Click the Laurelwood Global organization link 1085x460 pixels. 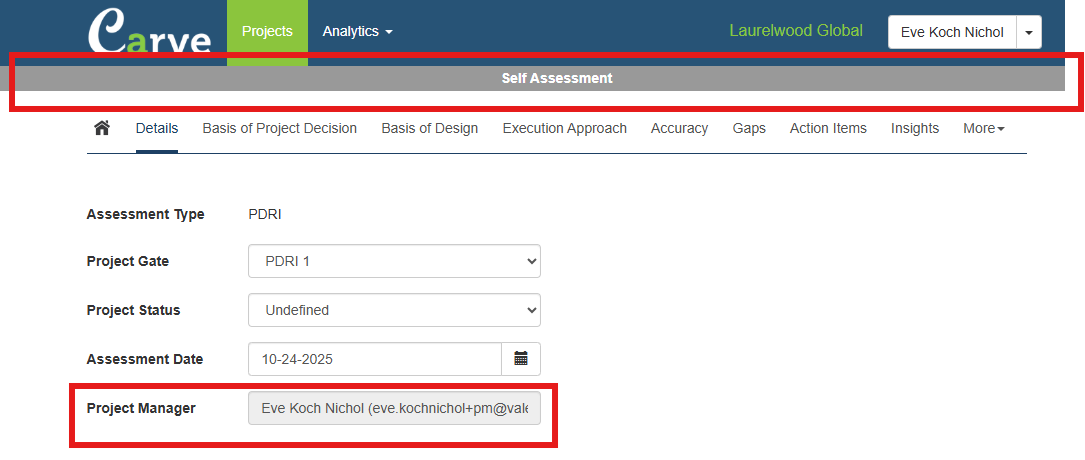point(795,31)
